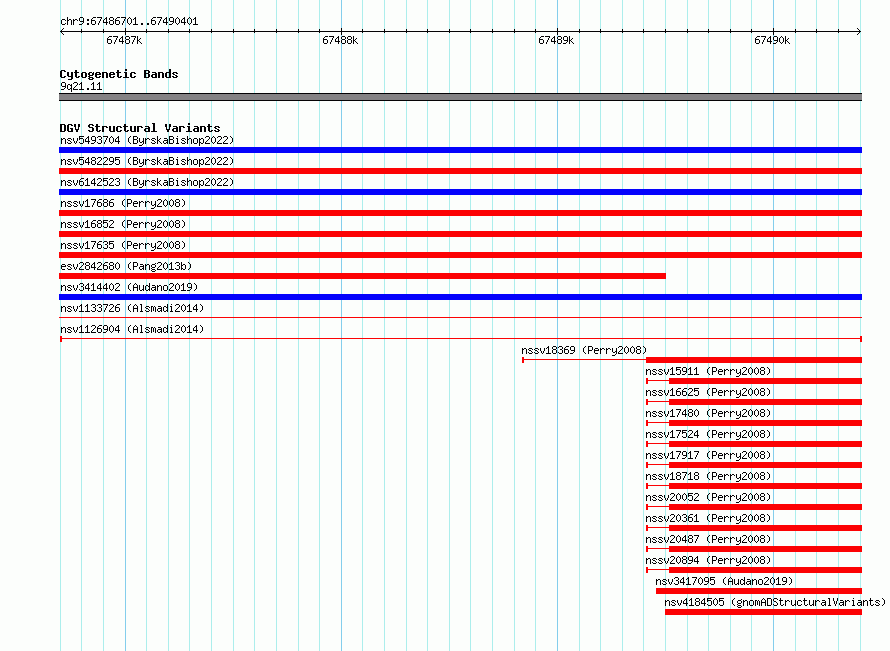This screenshot has width=890, height=651.
Task: Click the 9q21.11 band label
Action: (81, 86)
